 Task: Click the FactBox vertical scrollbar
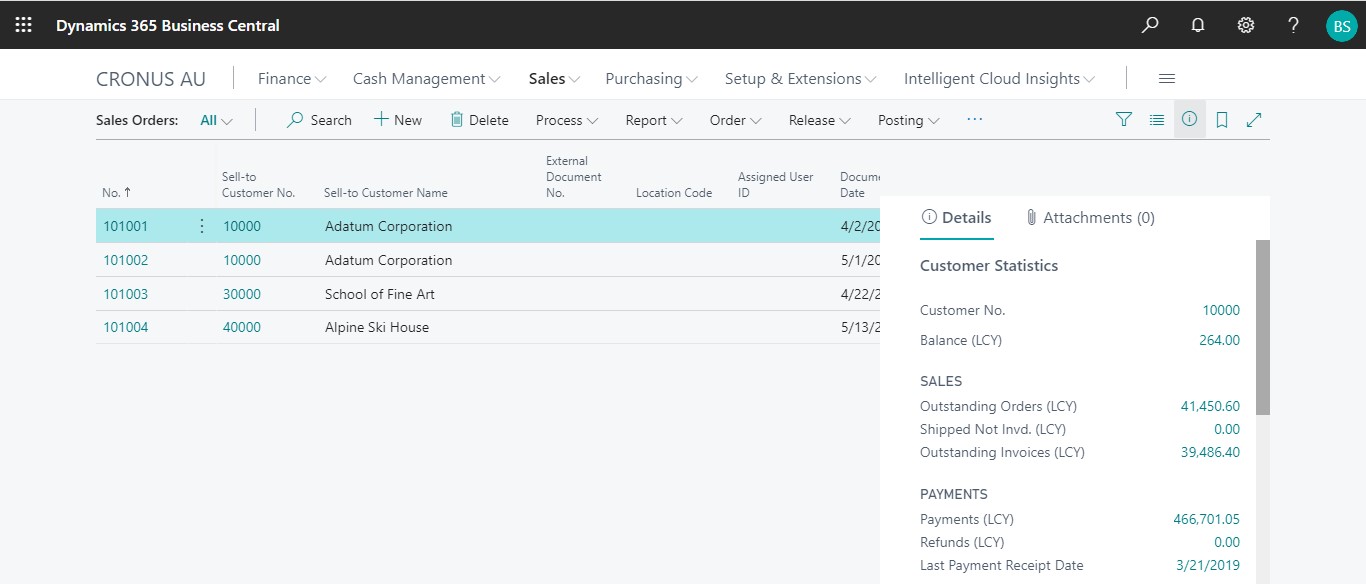pyautogui.click(x=1262, y=328)
